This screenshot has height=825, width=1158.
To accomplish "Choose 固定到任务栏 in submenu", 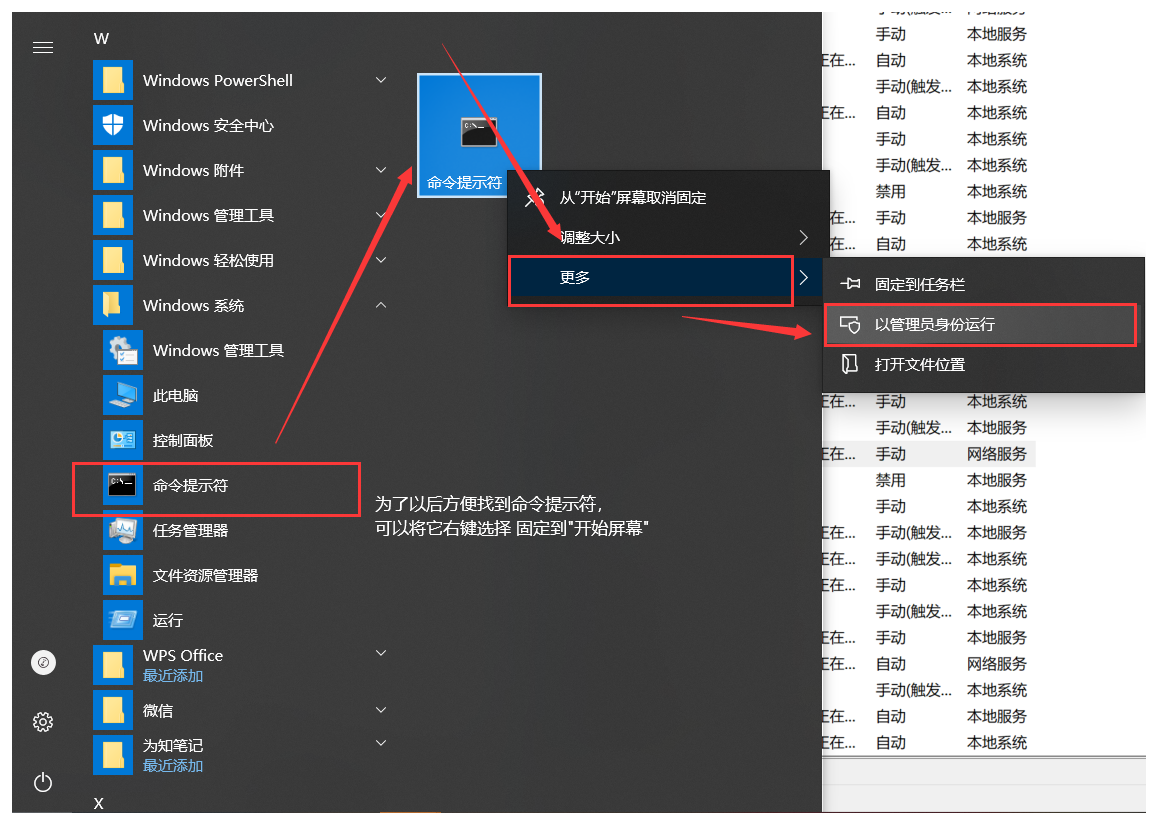I will tap(984, 284).
